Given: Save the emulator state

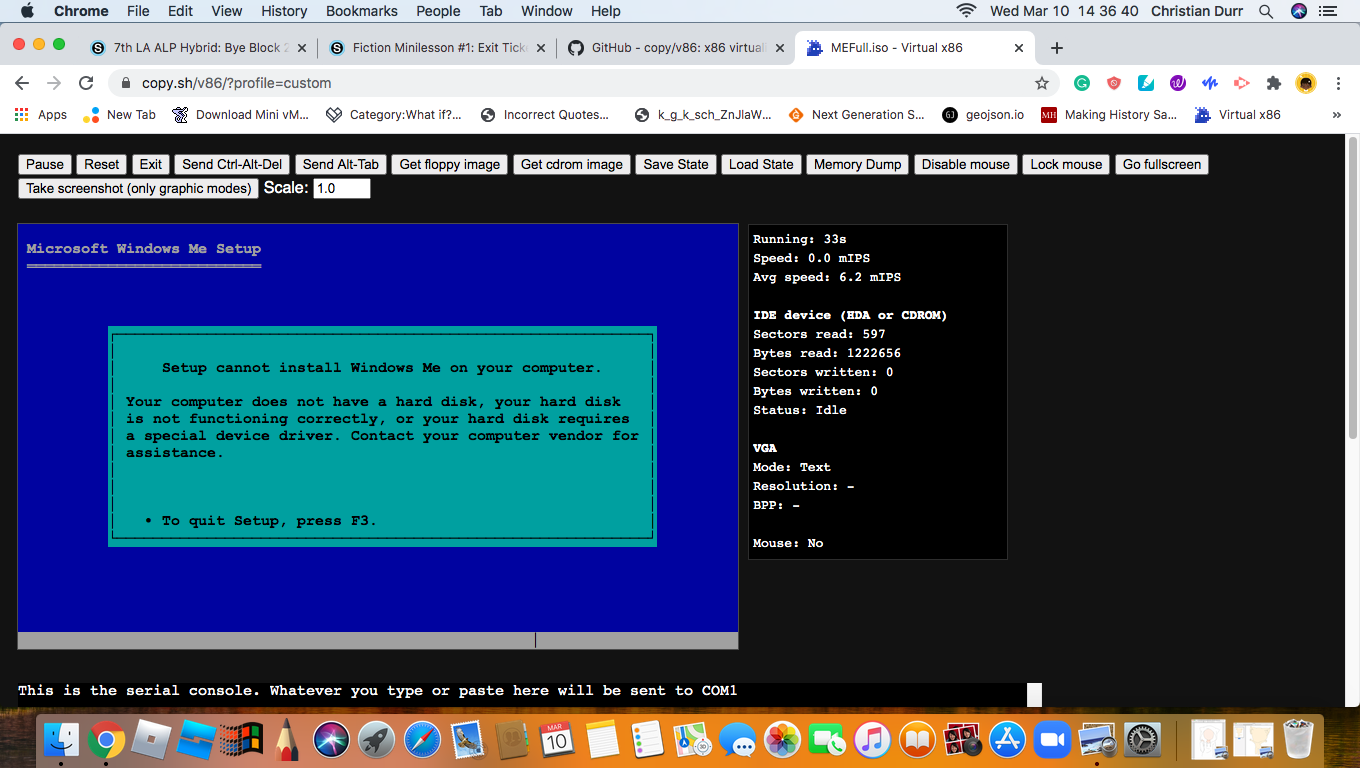Looking at the screenshot, I should coord(675,164).
